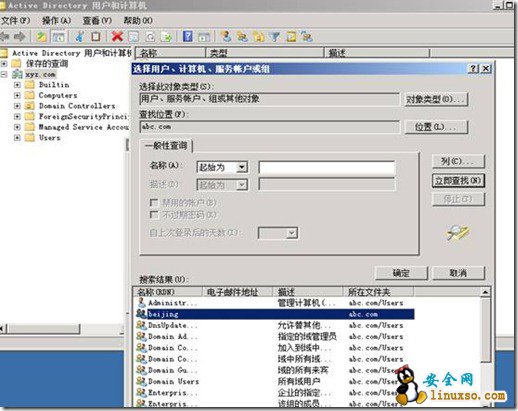
Task: Toggle the action pane toolbar icon
Action: click(204, 37)
